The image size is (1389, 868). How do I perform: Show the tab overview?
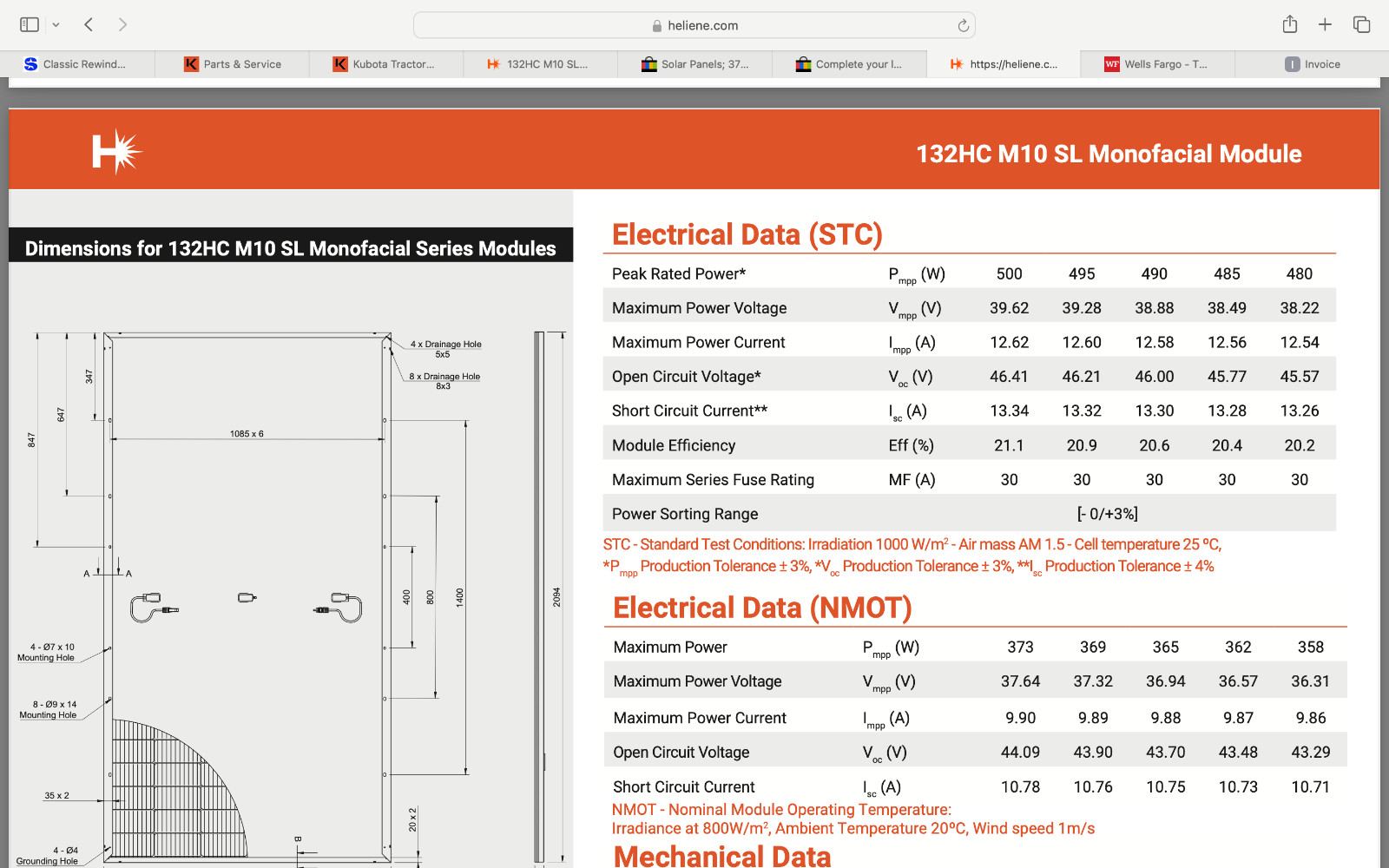click(x=1361, y=24)
